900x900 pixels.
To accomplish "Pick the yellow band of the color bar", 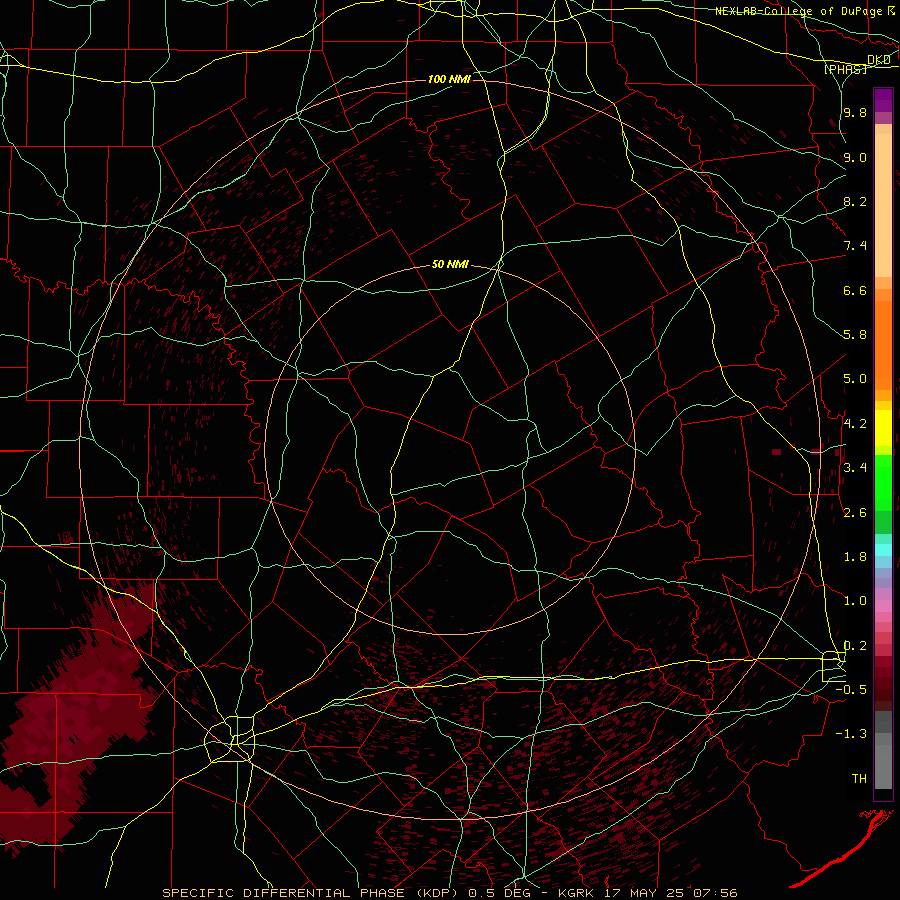I will tap(883, 428).
